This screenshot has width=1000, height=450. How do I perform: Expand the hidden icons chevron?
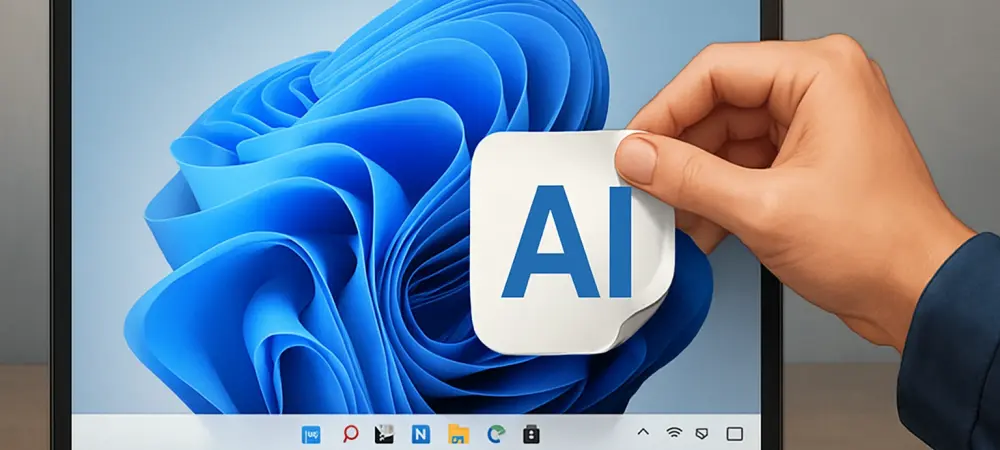pyautogui.click(x=643, y=433)
